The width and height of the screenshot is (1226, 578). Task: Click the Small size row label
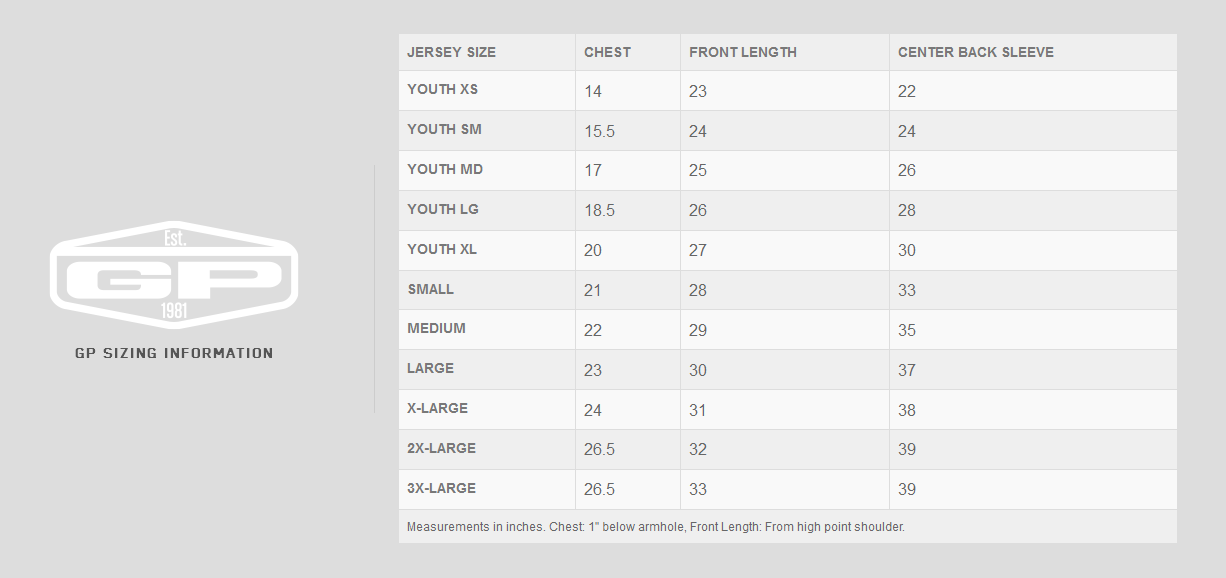[431, 289]
